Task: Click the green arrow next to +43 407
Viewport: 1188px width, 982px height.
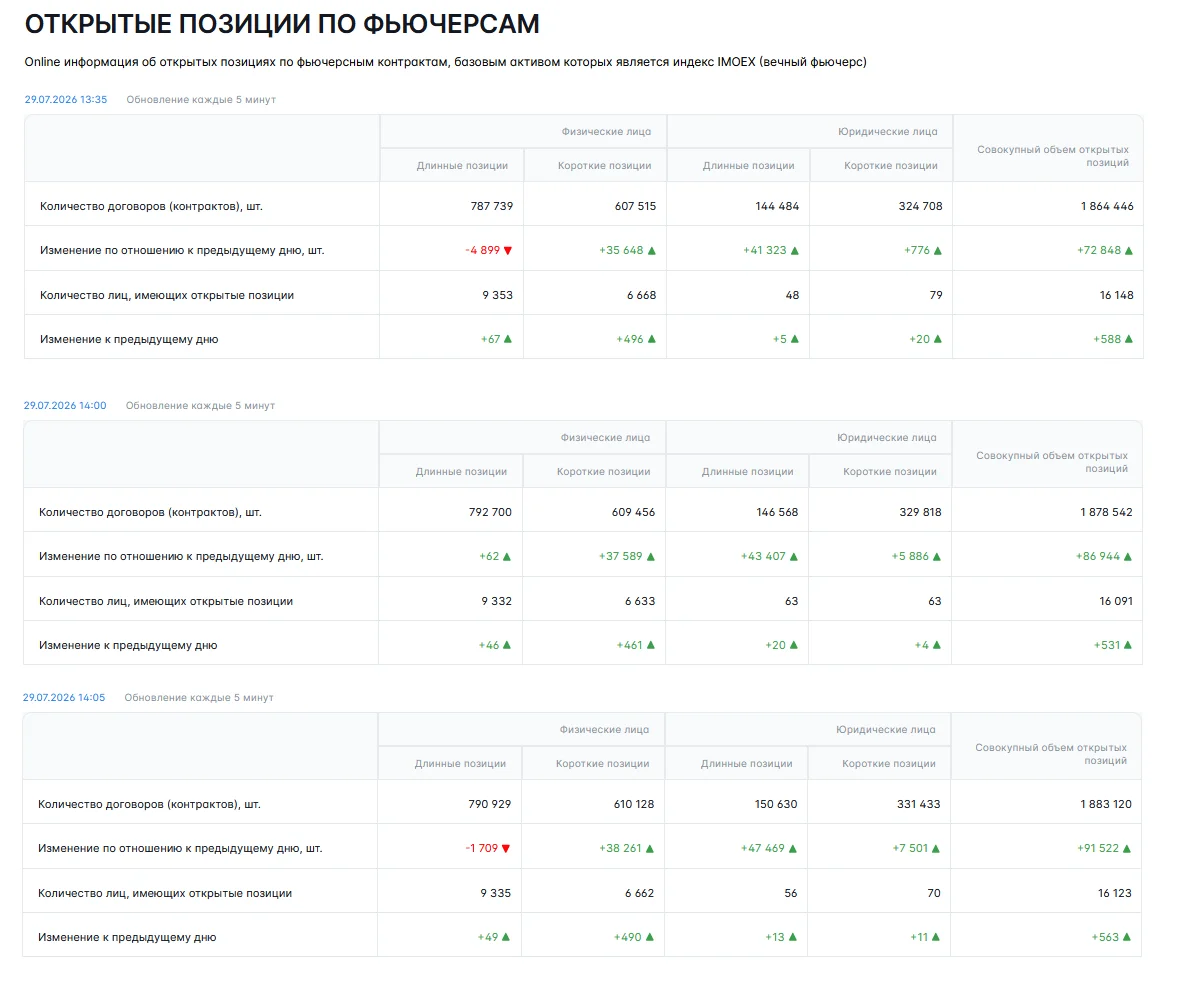Action: click(794, 557)
